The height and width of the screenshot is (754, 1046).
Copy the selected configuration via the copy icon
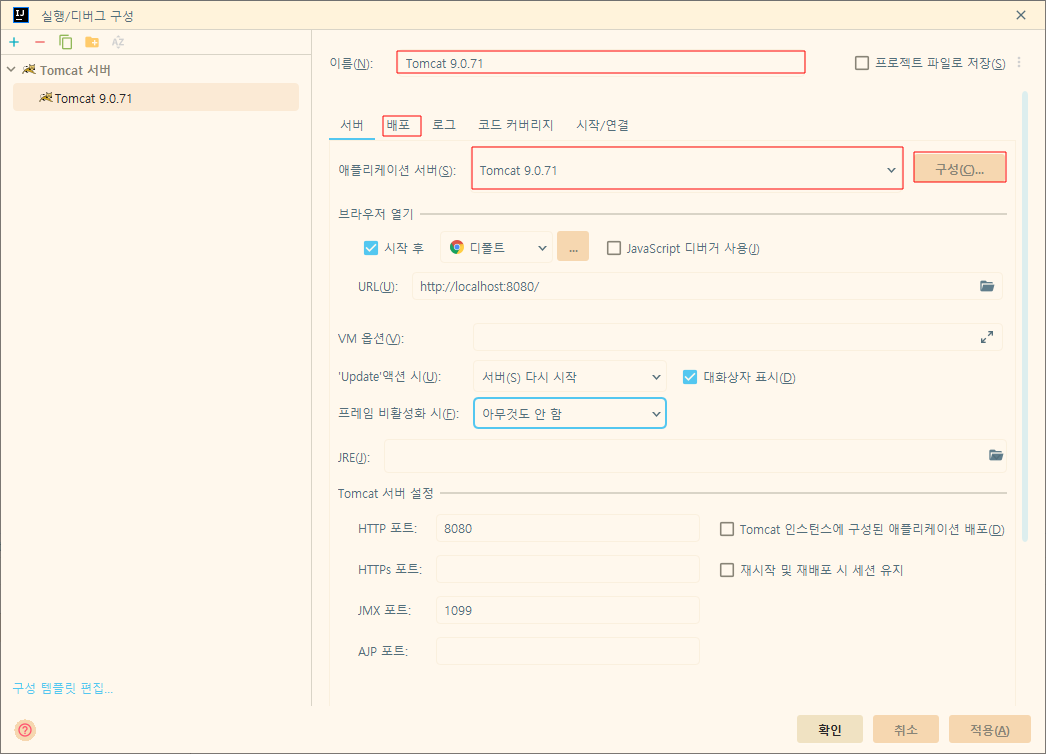(65, 42)
